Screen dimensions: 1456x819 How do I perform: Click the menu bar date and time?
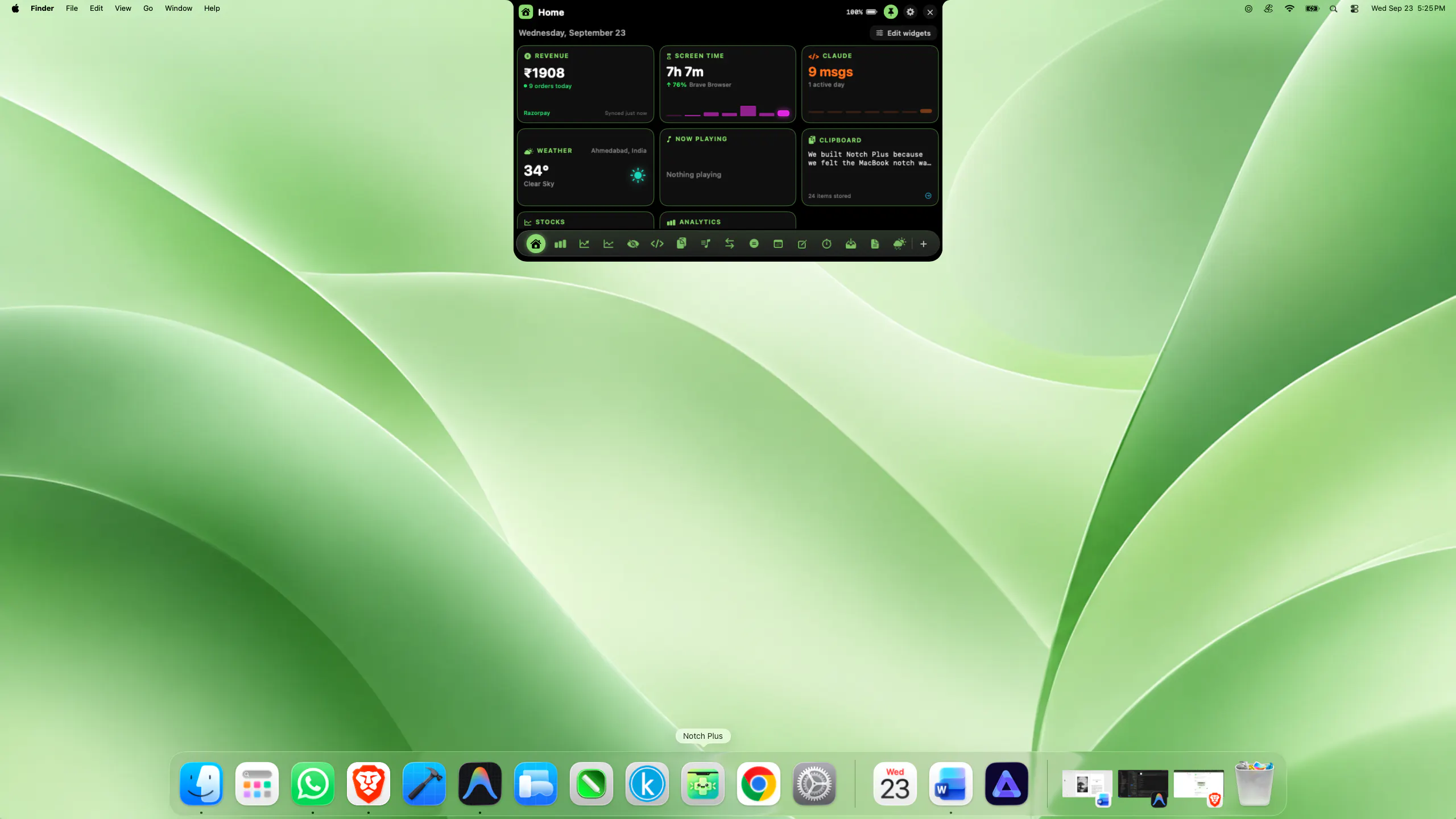click(1408, 9)
